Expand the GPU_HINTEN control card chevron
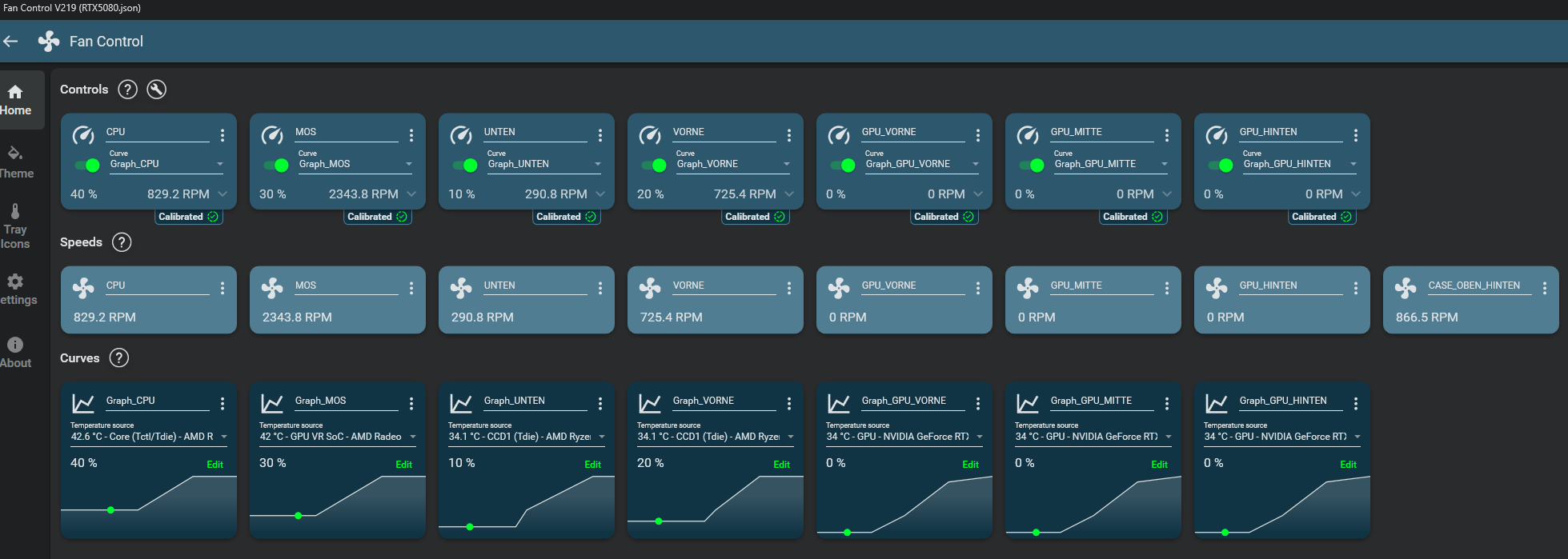The image size is (1568, 559). [x=1356, y=194]
